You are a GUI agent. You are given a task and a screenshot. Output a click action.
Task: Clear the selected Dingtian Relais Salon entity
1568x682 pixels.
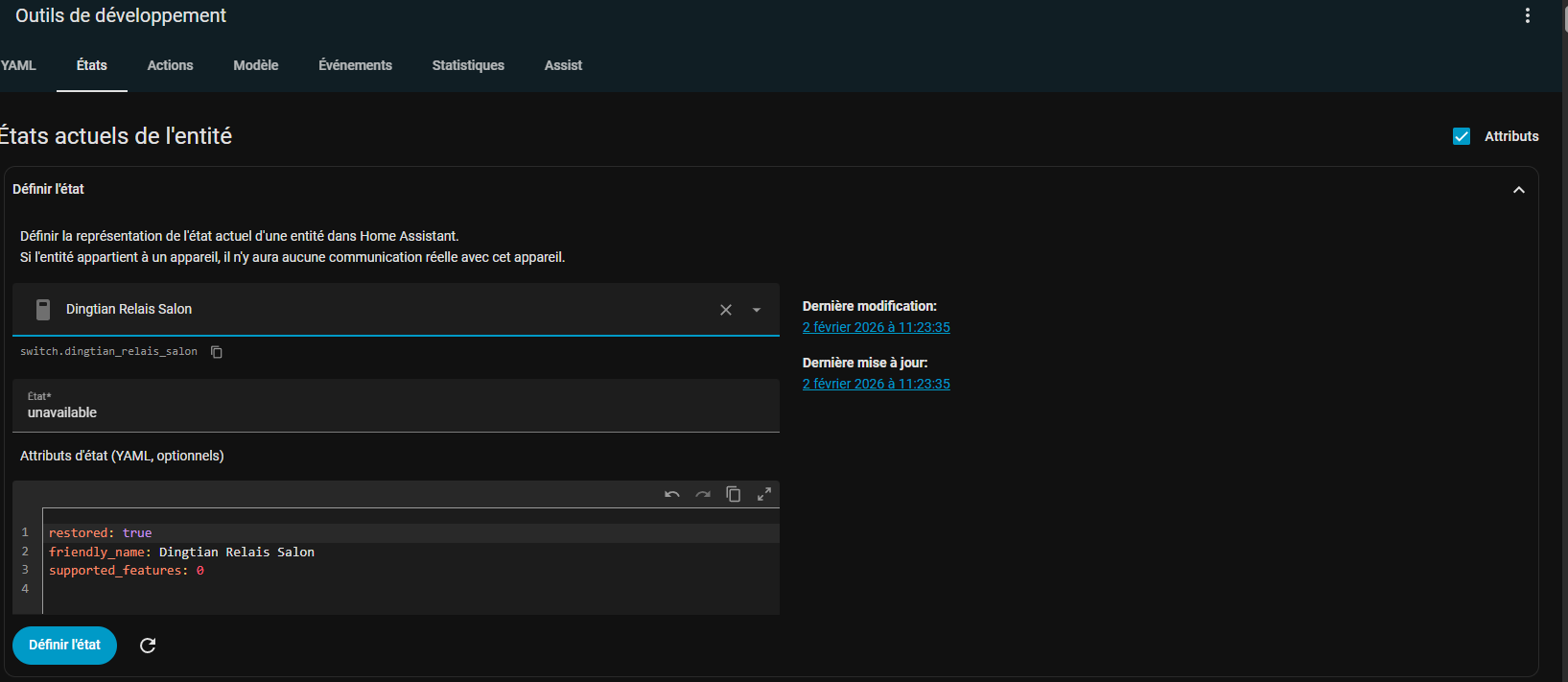tap(726, 310)
